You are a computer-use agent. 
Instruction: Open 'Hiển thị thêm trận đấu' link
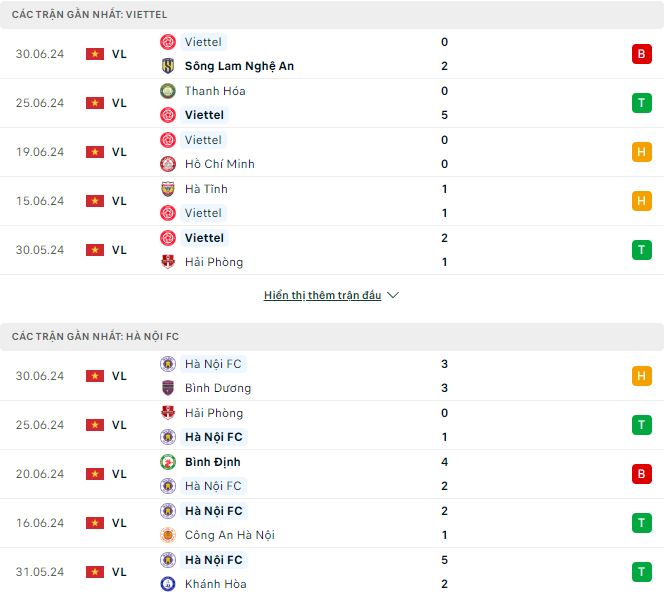(x=322, y=296)
